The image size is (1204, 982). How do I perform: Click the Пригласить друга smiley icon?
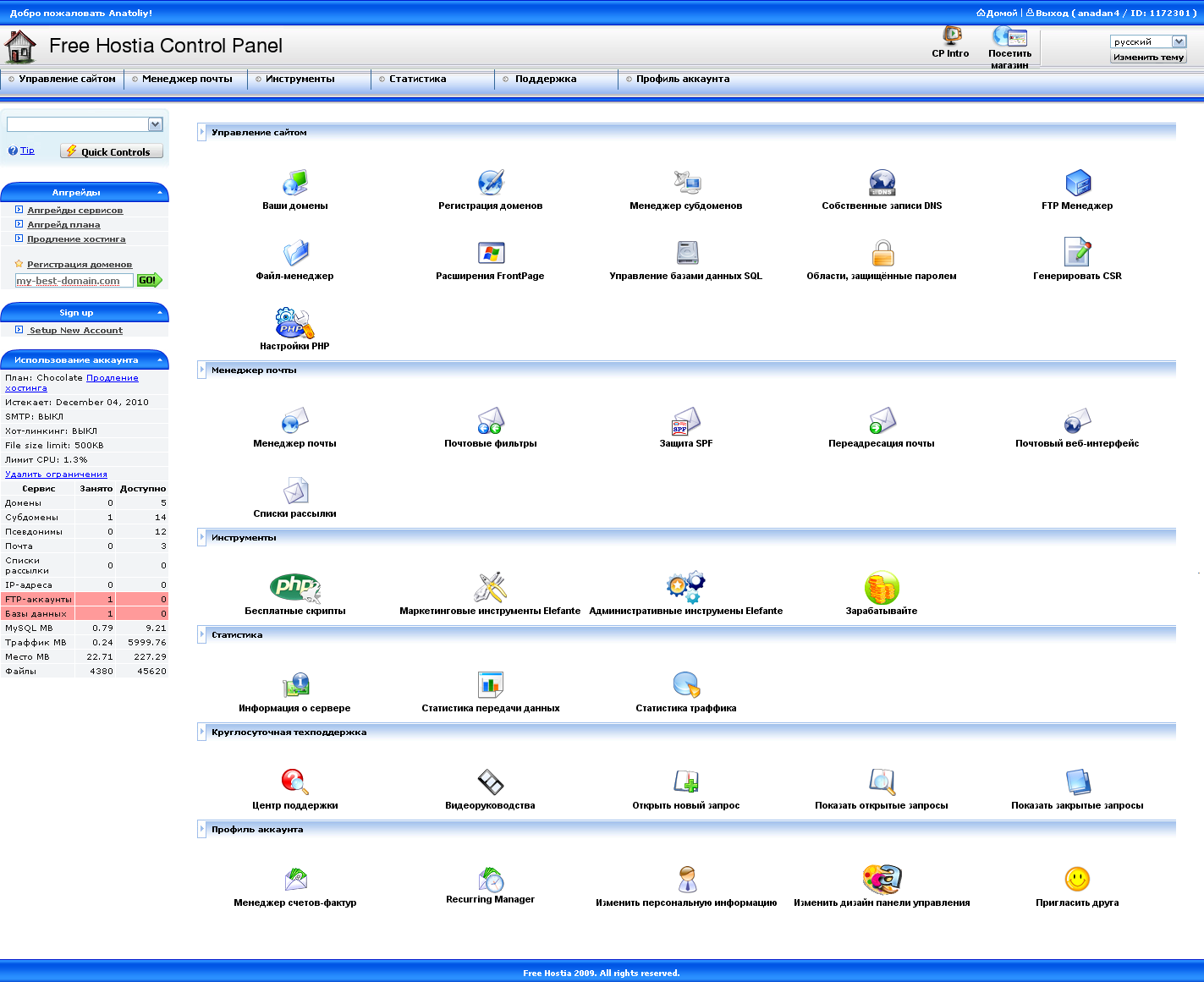pyautogui.click(x=1078, y=879)
